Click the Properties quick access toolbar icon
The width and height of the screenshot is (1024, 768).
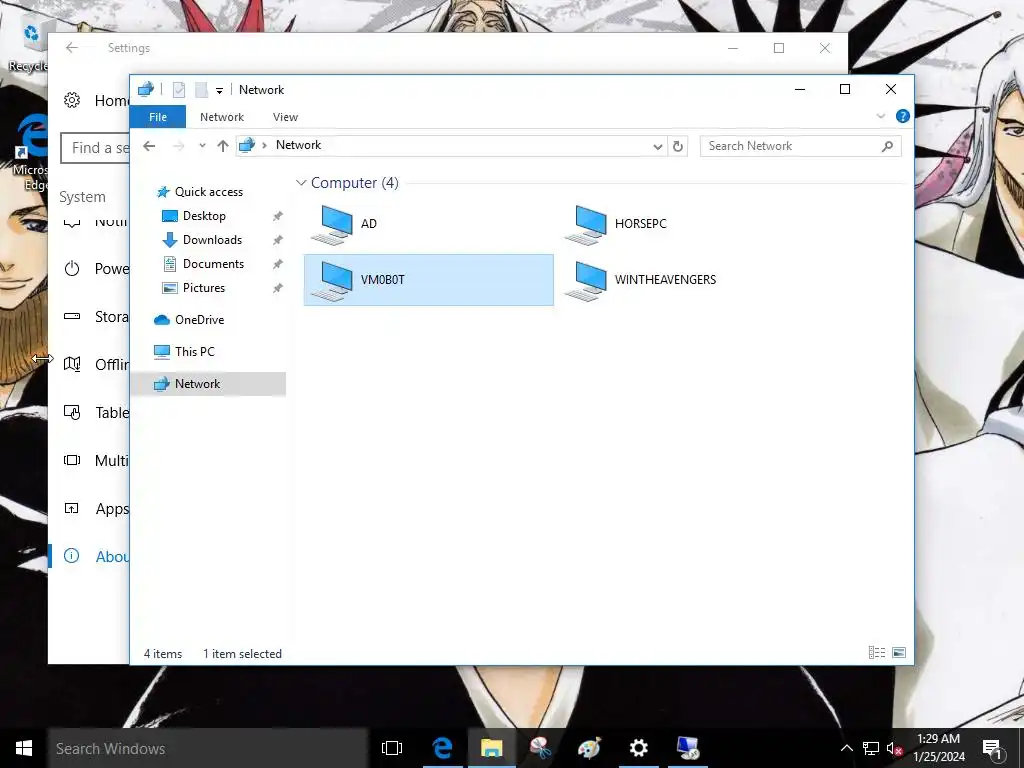click(179, 90)
